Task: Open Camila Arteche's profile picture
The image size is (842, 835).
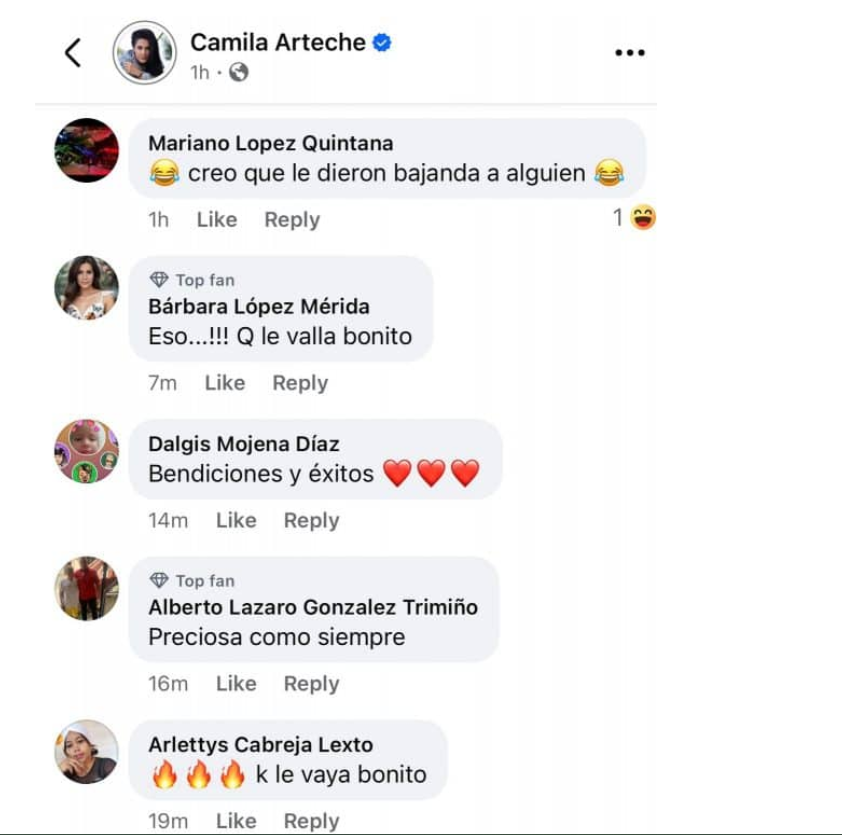Action: (x=144, y=53)
